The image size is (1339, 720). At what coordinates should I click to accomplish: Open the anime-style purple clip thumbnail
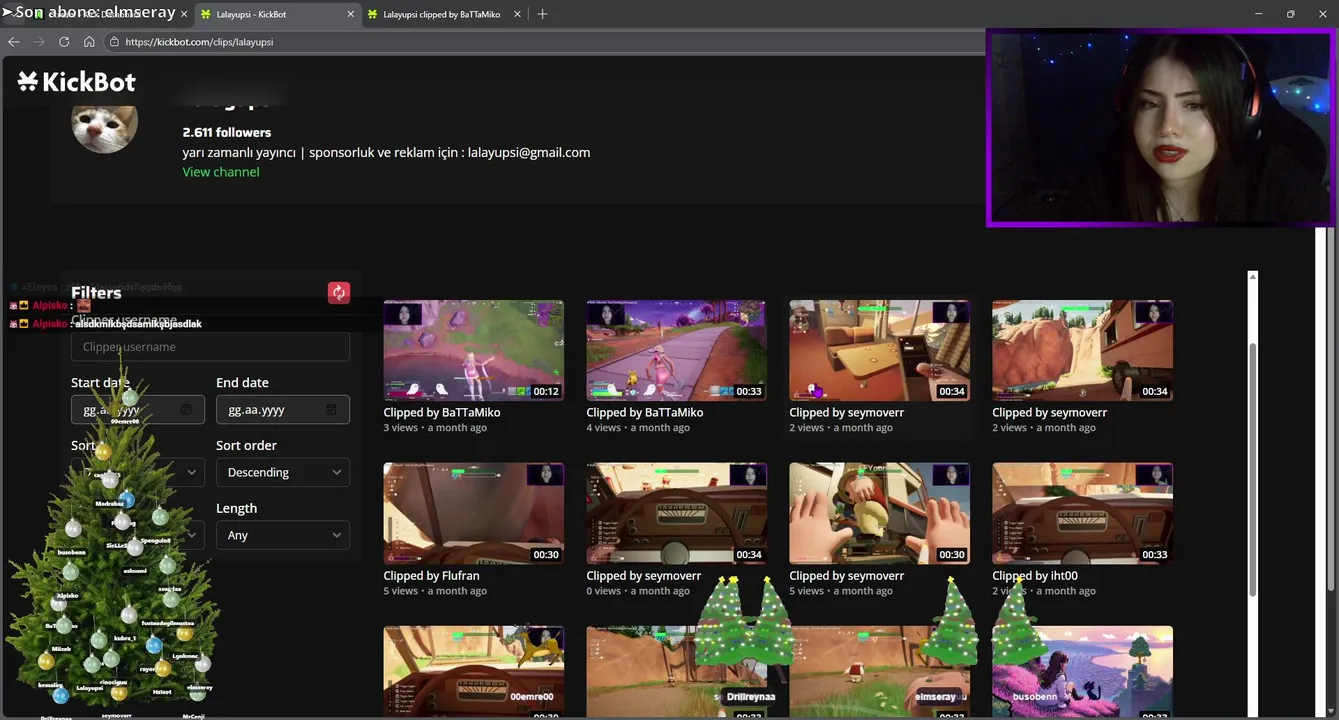click(1082, 673)
